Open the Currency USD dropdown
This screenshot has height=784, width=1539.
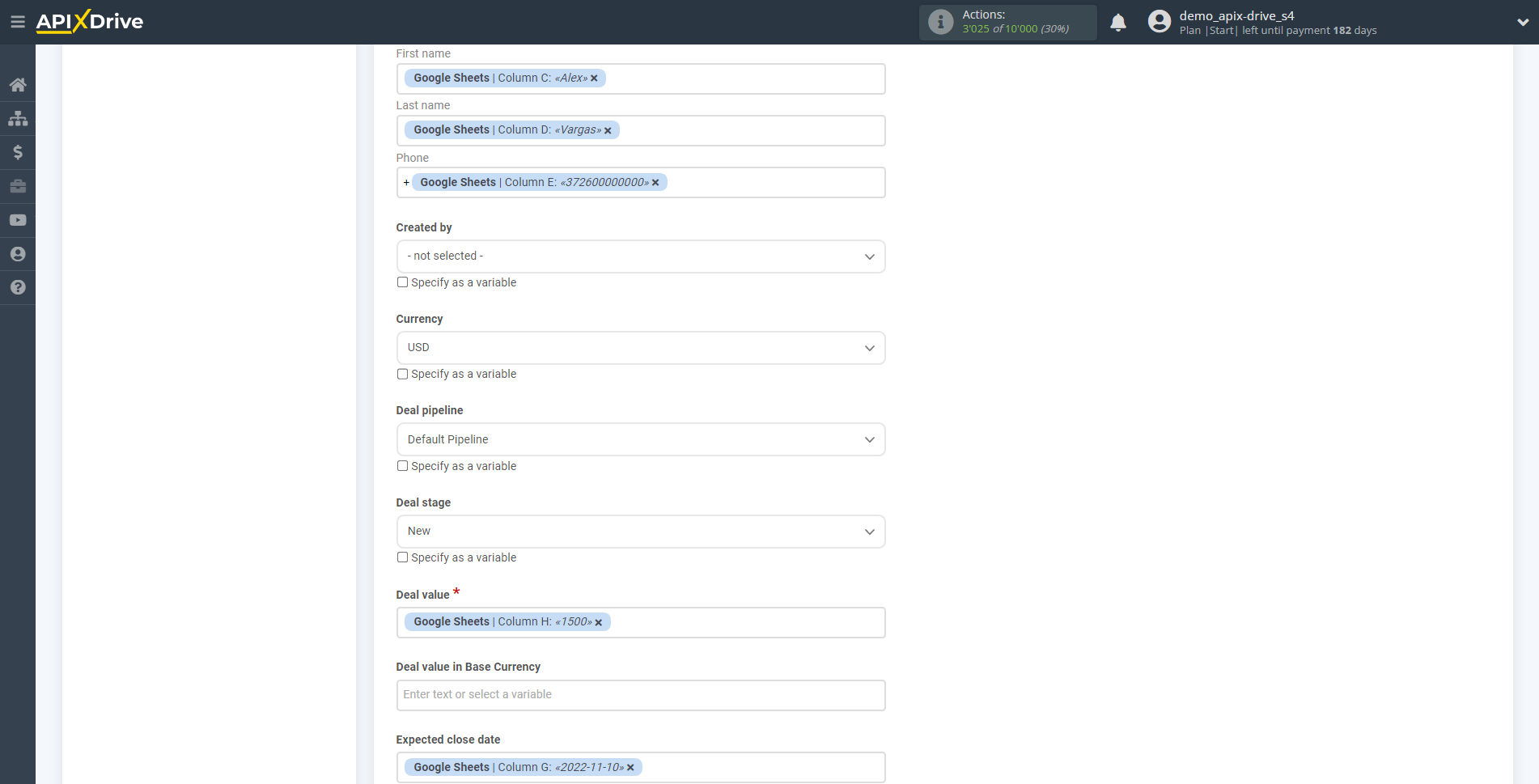click(641, 348)
